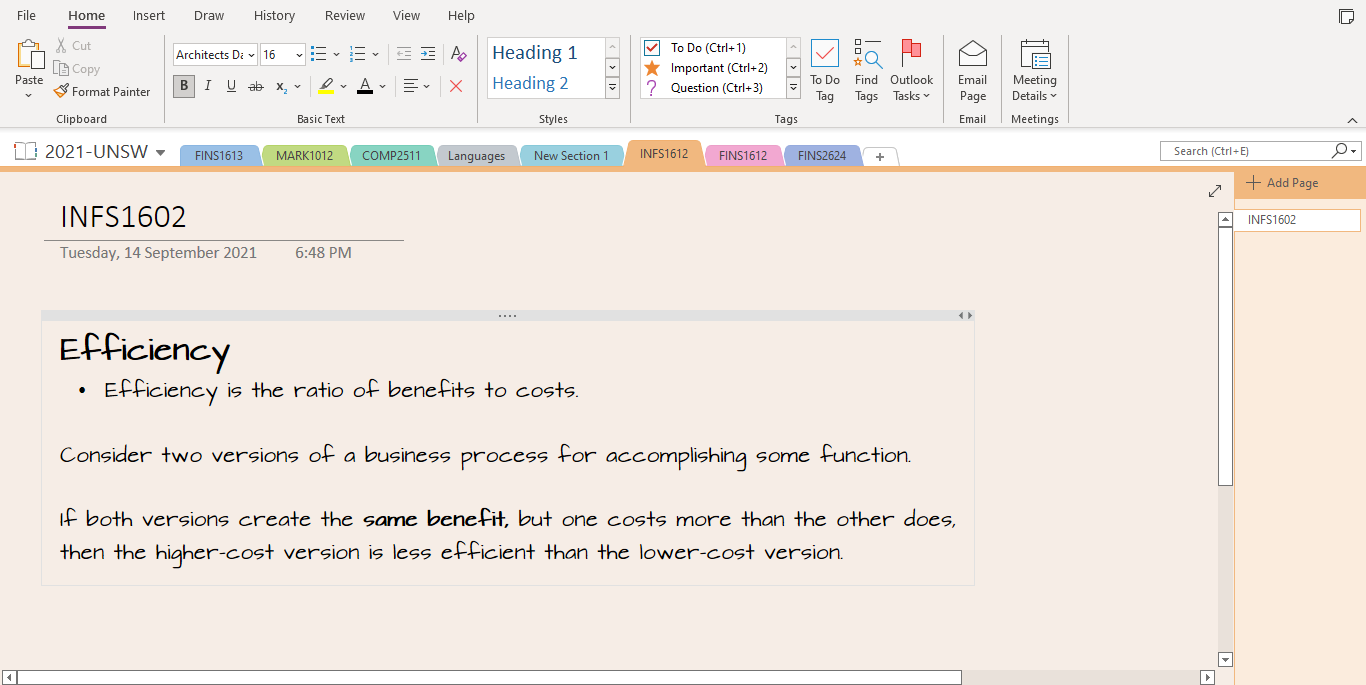Click the paragraph alignment icon

pos(410,86)
